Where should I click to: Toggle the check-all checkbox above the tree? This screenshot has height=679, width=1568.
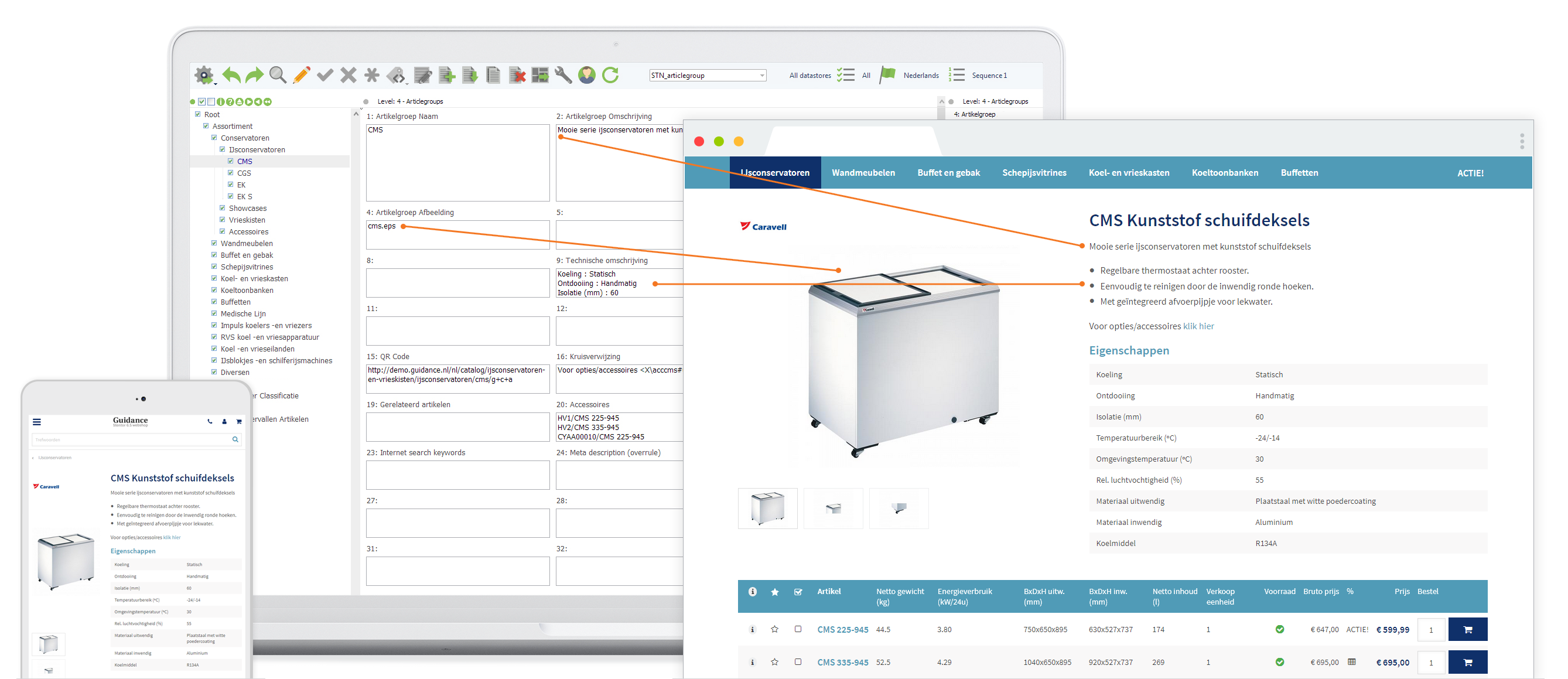(x=201, y=102)
